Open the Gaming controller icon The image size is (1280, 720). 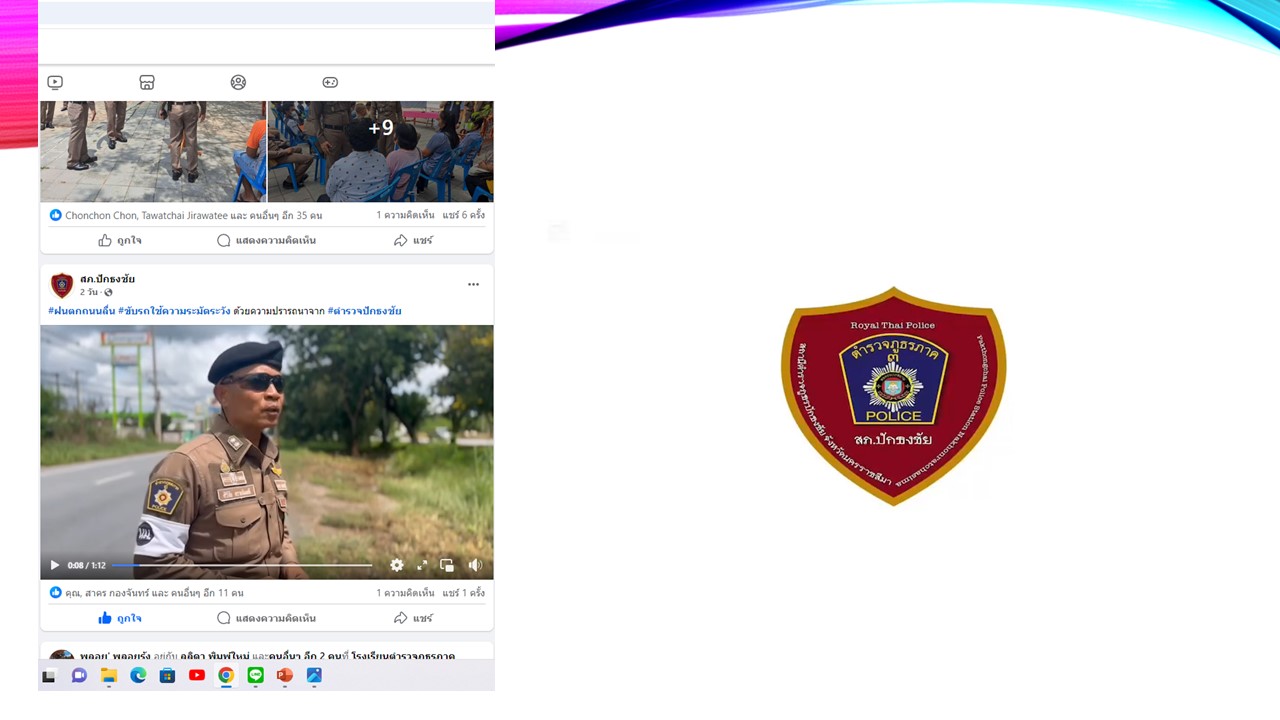(x=330, y=82)
